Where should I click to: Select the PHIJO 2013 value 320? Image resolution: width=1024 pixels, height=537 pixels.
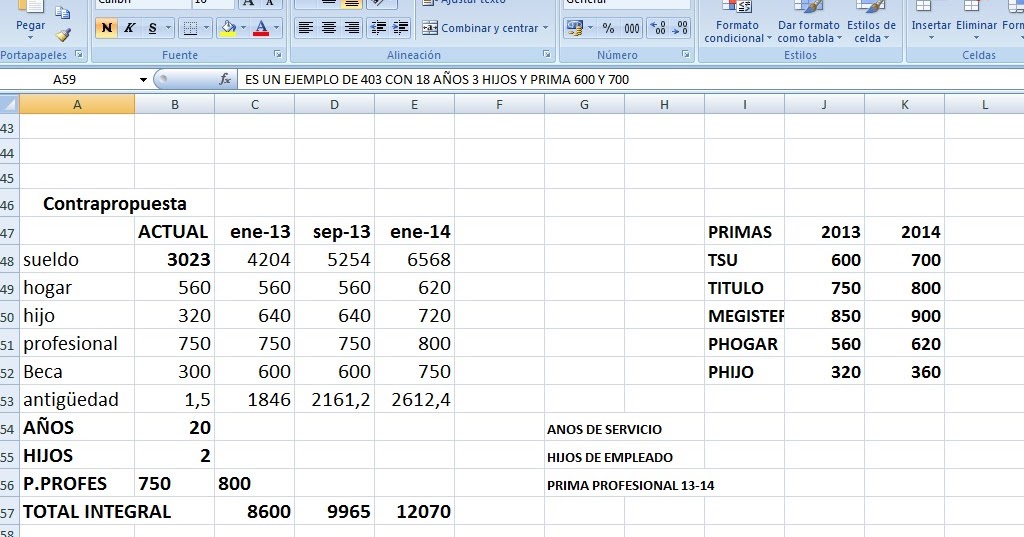click(824, 372)
